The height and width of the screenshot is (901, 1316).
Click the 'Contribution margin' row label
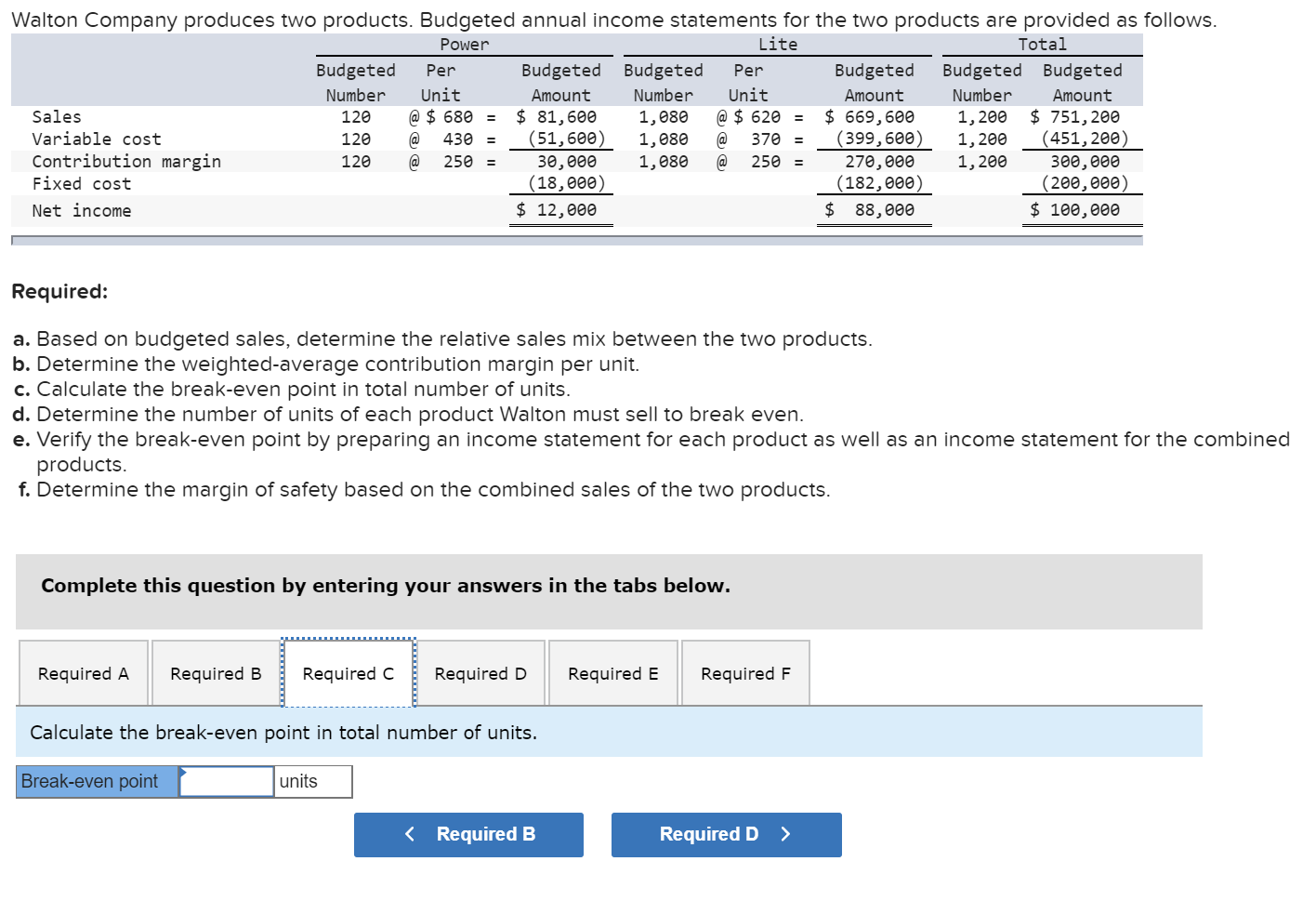click(x=126, y=162)
